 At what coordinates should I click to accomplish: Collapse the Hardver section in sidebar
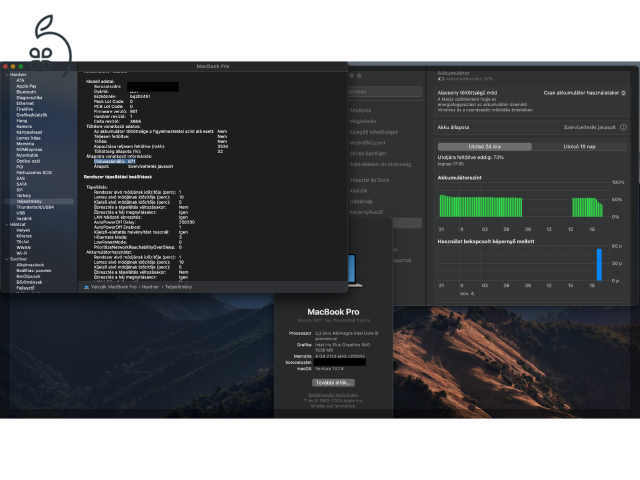click(7, 74)
